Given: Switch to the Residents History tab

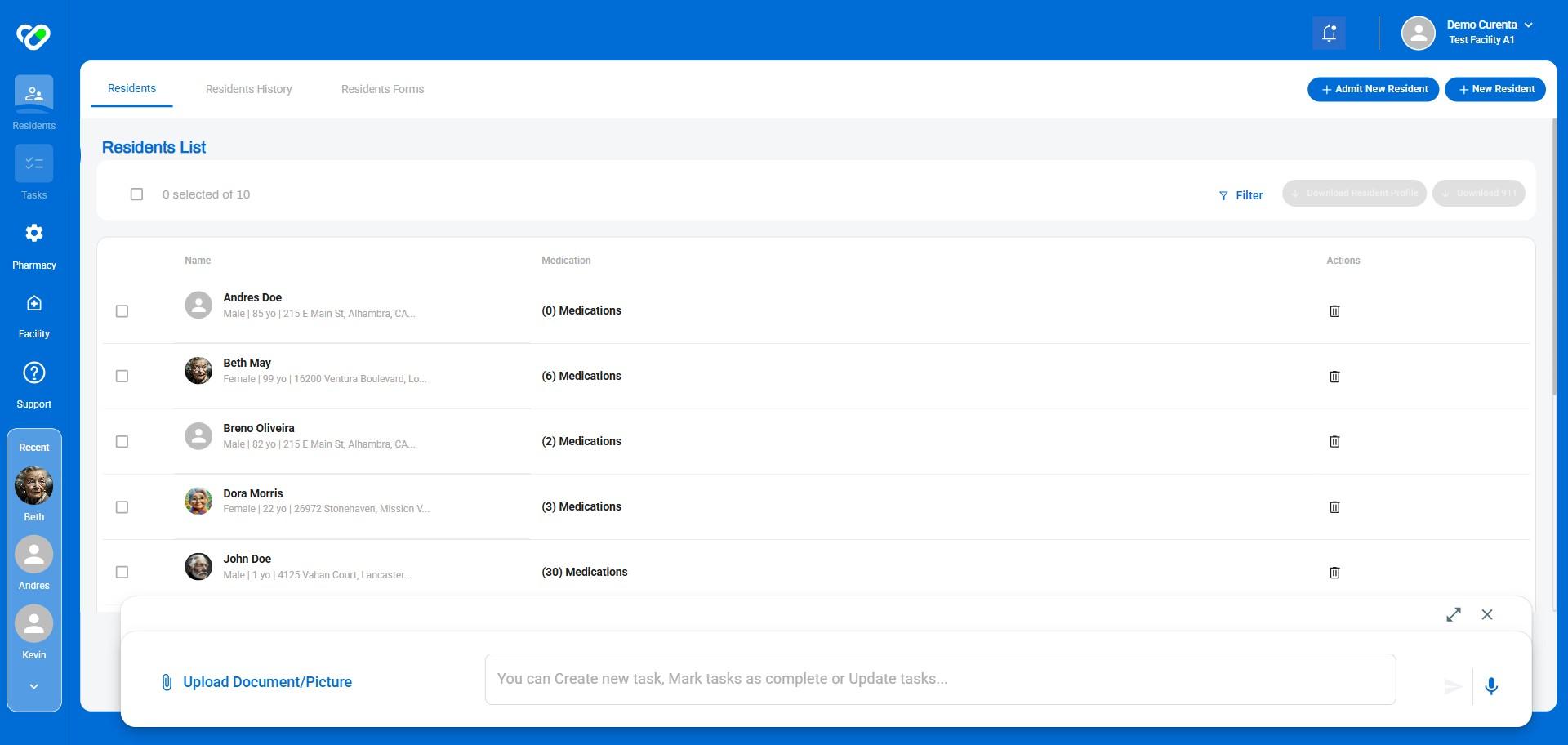Looking at the screenshot, I should click(249, 89).
